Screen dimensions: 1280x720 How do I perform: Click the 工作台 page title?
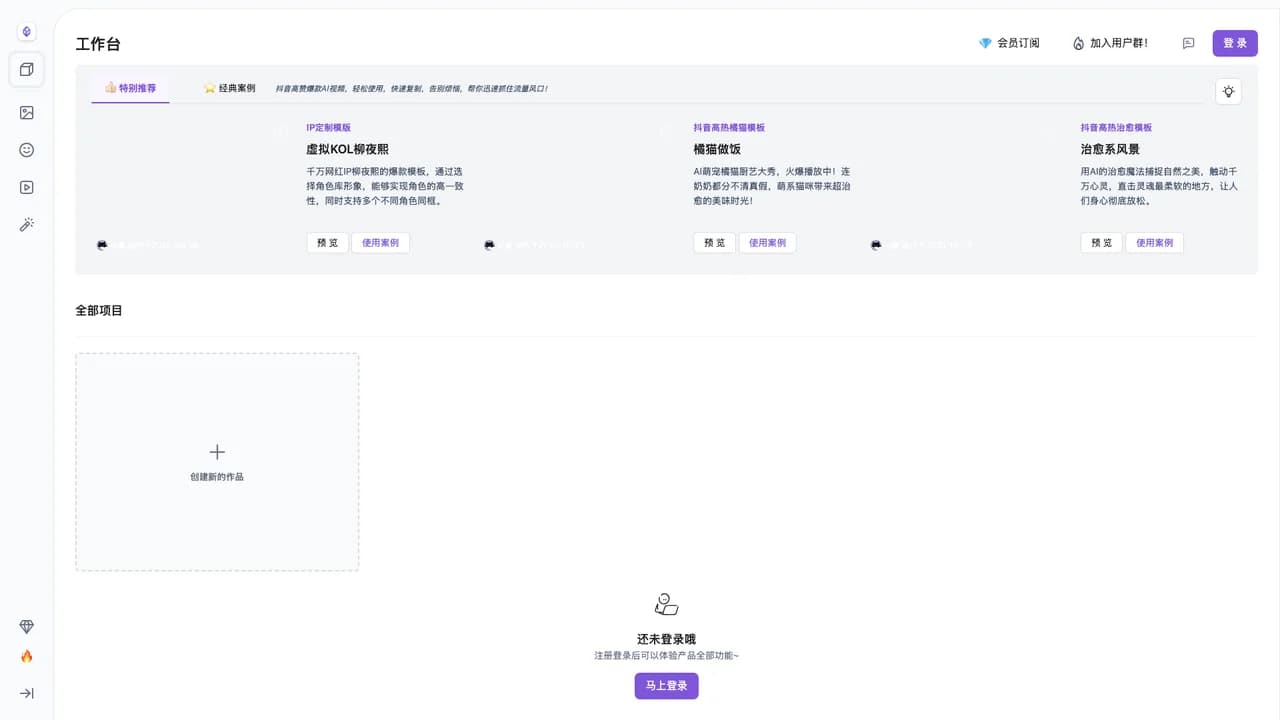[x=98, y=44]
